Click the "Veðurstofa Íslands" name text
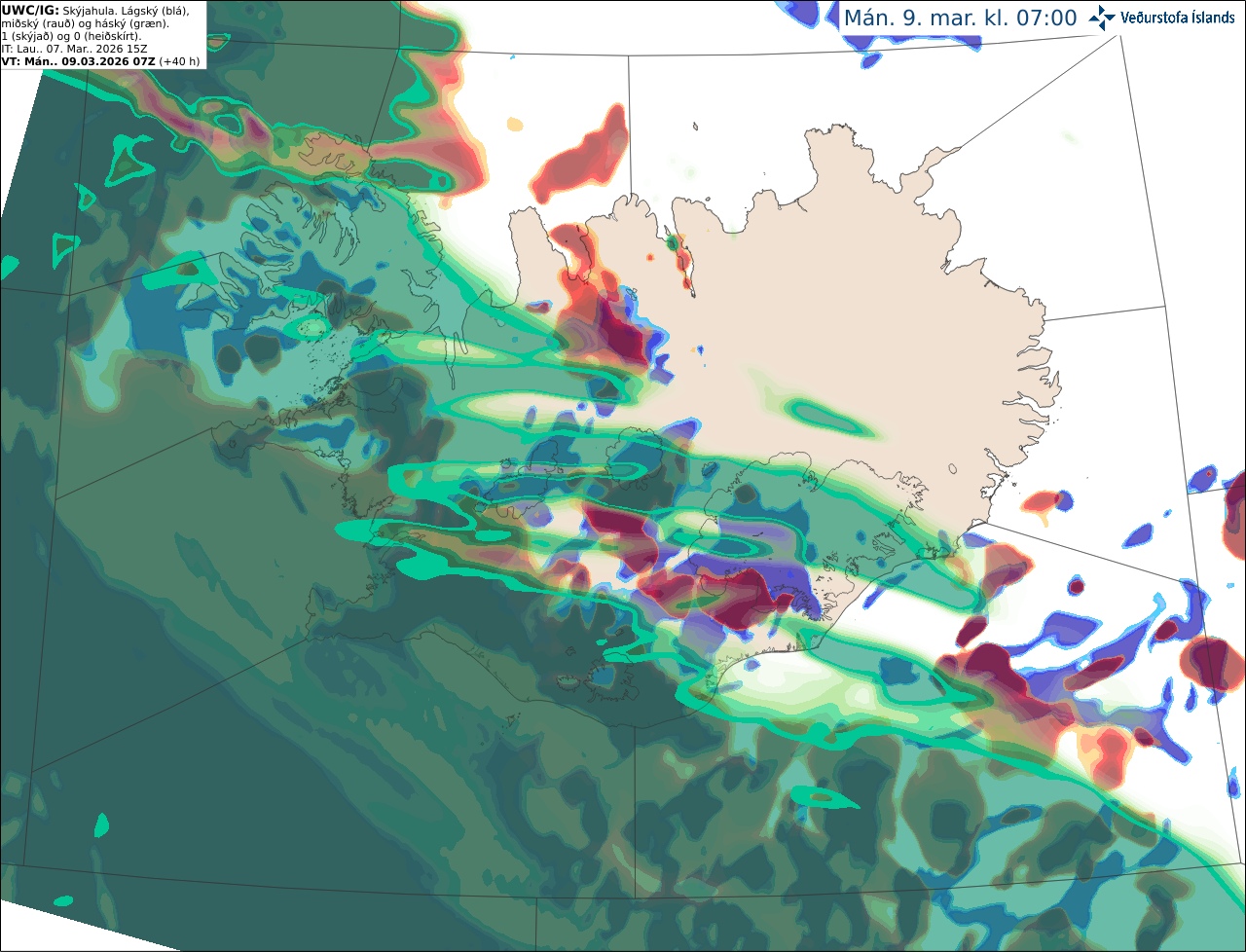This screenshot has height=952, width=1246. pyautogui.click(x=1178, y=18)
